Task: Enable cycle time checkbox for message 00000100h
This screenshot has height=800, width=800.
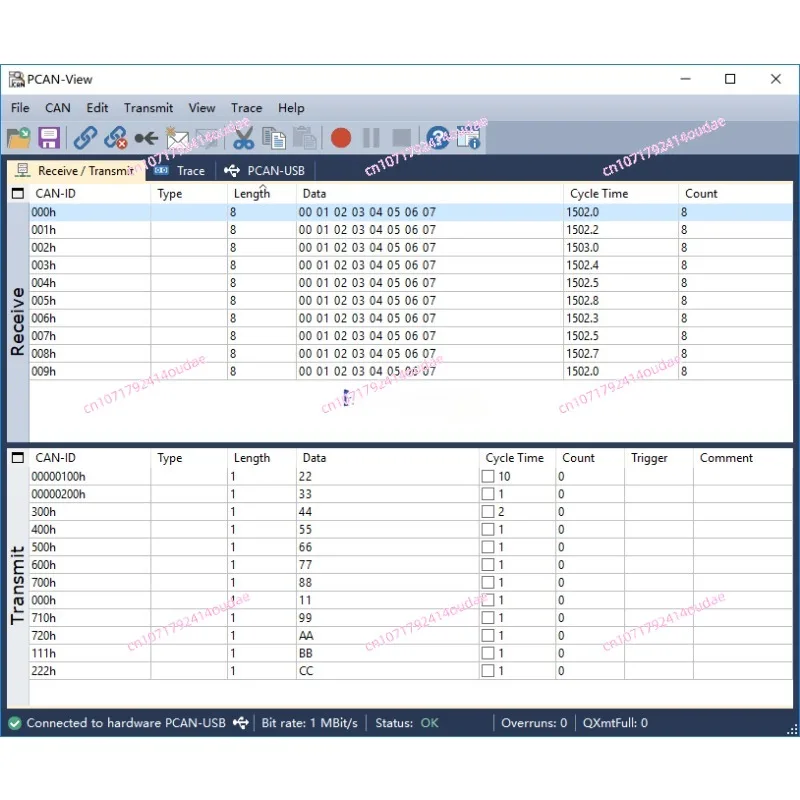Action: (488, 477)
